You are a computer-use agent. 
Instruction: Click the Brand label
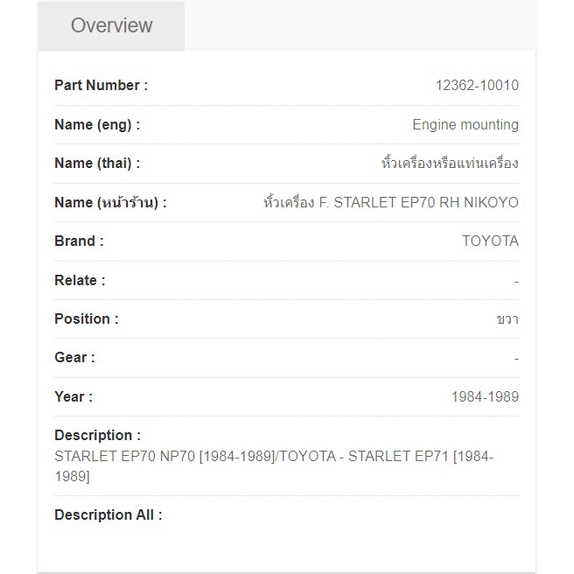click(79, 241)
